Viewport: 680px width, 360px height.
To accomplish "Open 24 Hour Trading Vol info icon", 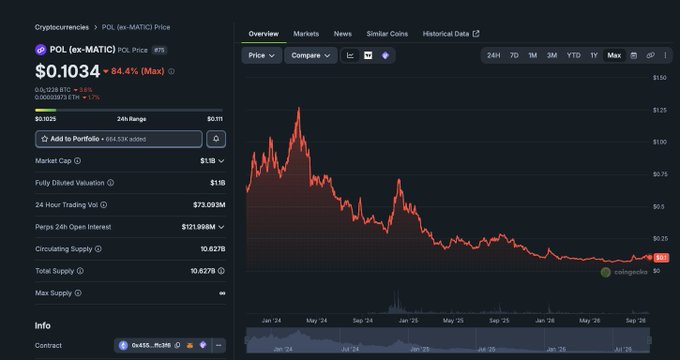I will [104, 205].
